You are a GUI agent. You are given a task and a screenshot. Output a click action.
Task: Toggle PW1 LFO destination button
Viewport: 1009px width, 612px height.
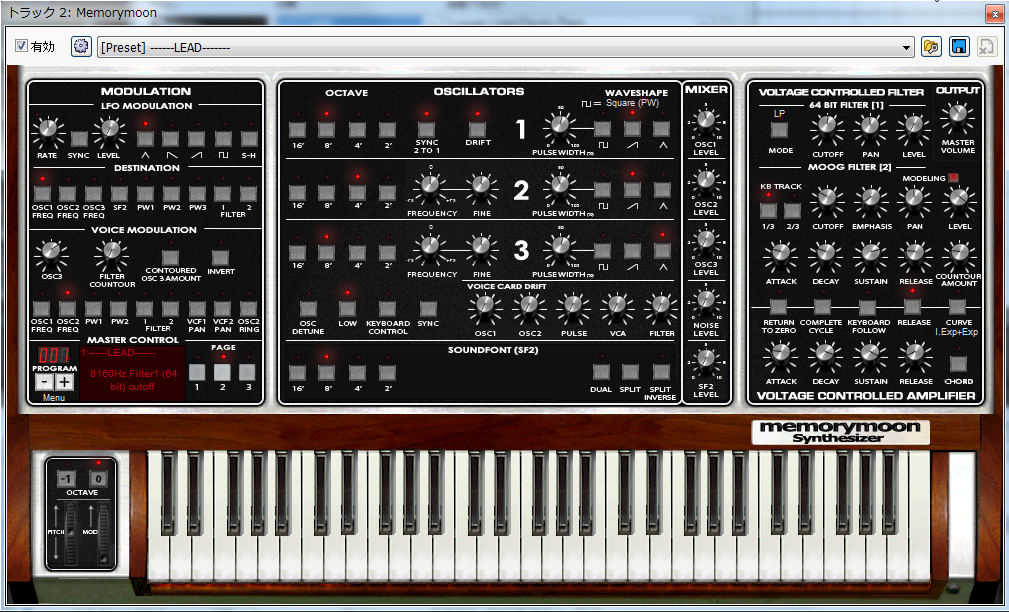[145, 193]
